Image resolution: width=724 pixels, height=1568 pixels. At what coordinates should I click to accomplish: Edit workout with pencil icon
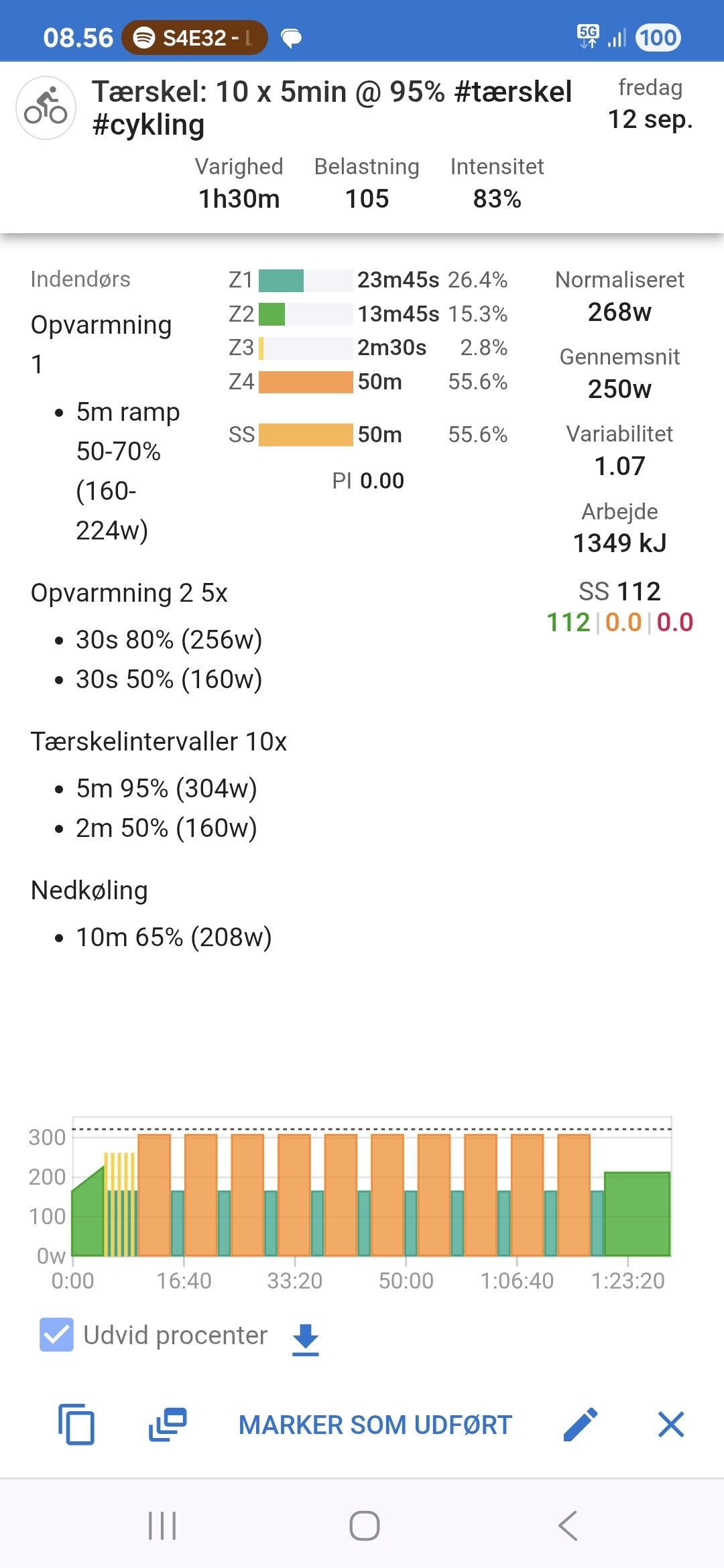coord(581,1424)
